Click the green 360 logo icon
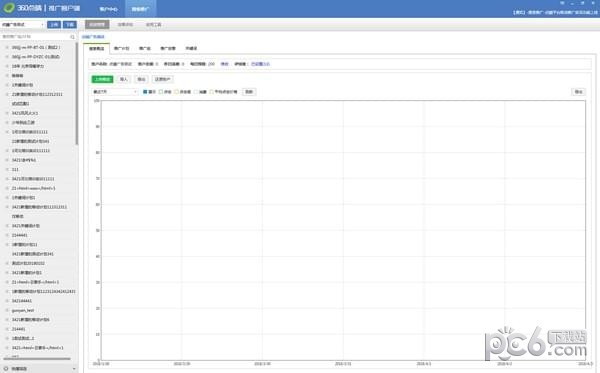 coord(9,8)
